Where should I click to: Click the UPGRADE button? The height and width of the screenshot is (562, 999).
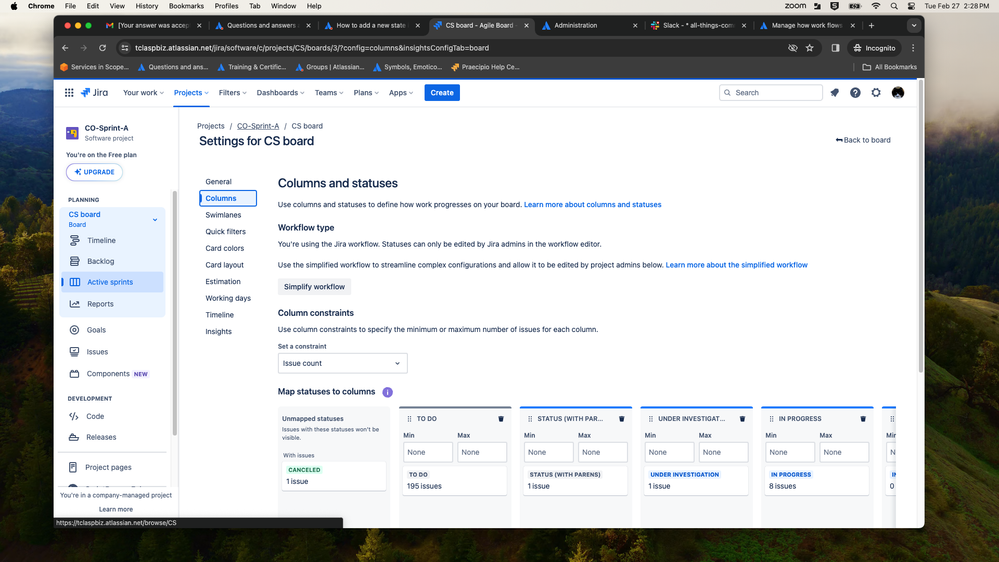(94, 172)
